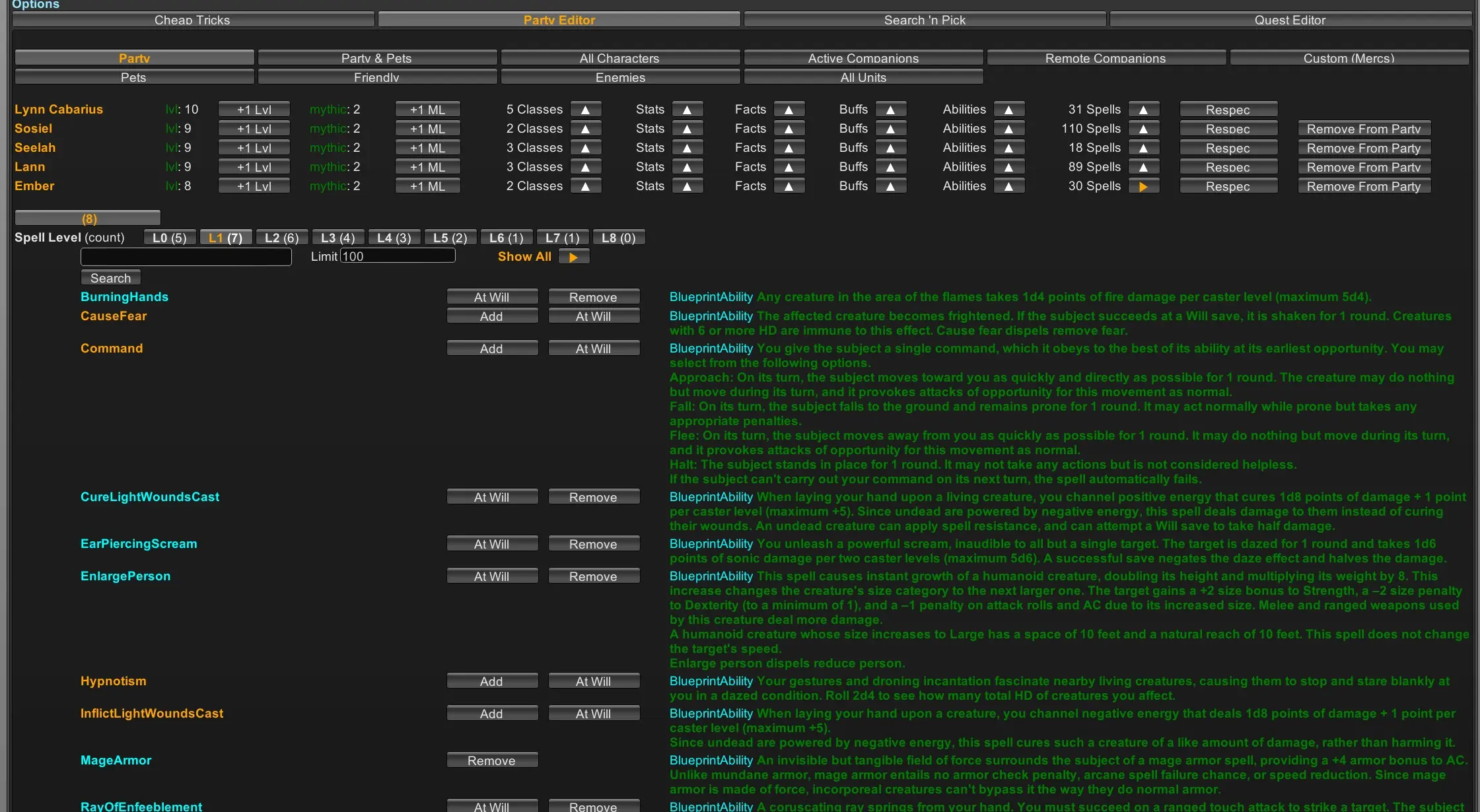This screenshot has height=812, width=1480.
Task: Expand Lynn Cabarius Spells arrow
Action: (x=1143, y=110)
